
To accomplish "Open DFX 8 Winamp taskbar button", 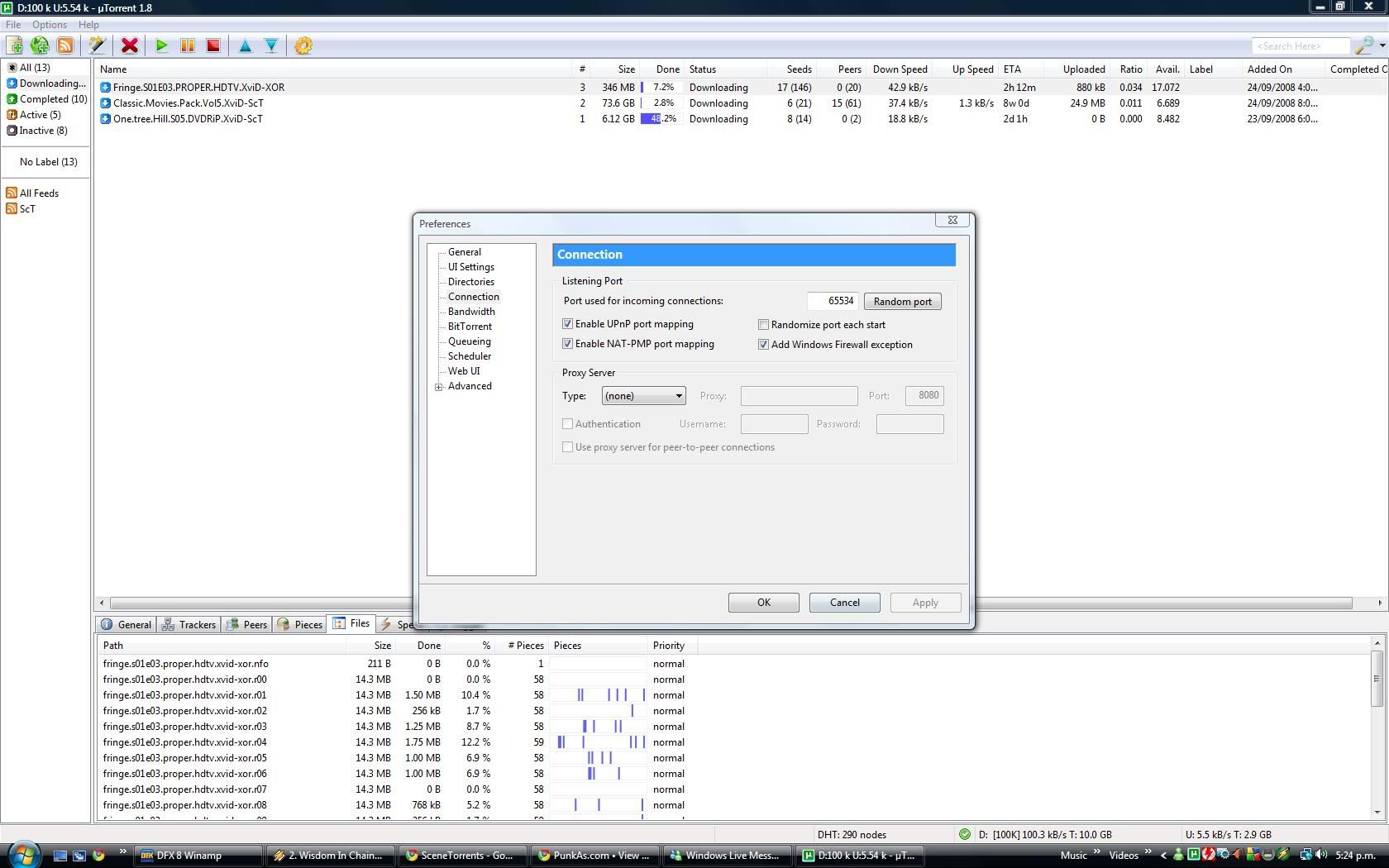I will (x=198, y=856).
